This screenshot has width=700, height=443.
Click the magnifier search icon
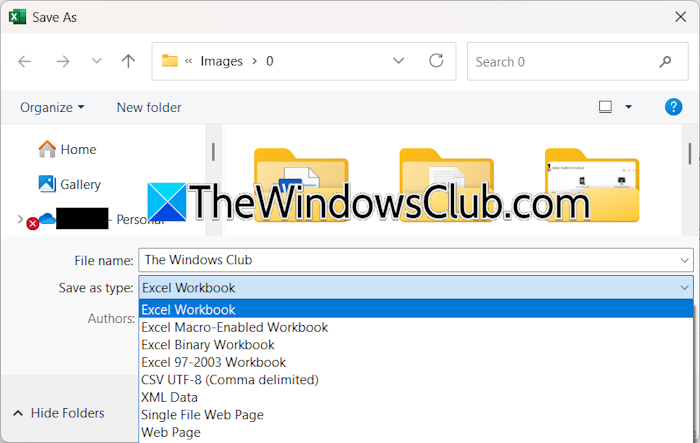665,62
